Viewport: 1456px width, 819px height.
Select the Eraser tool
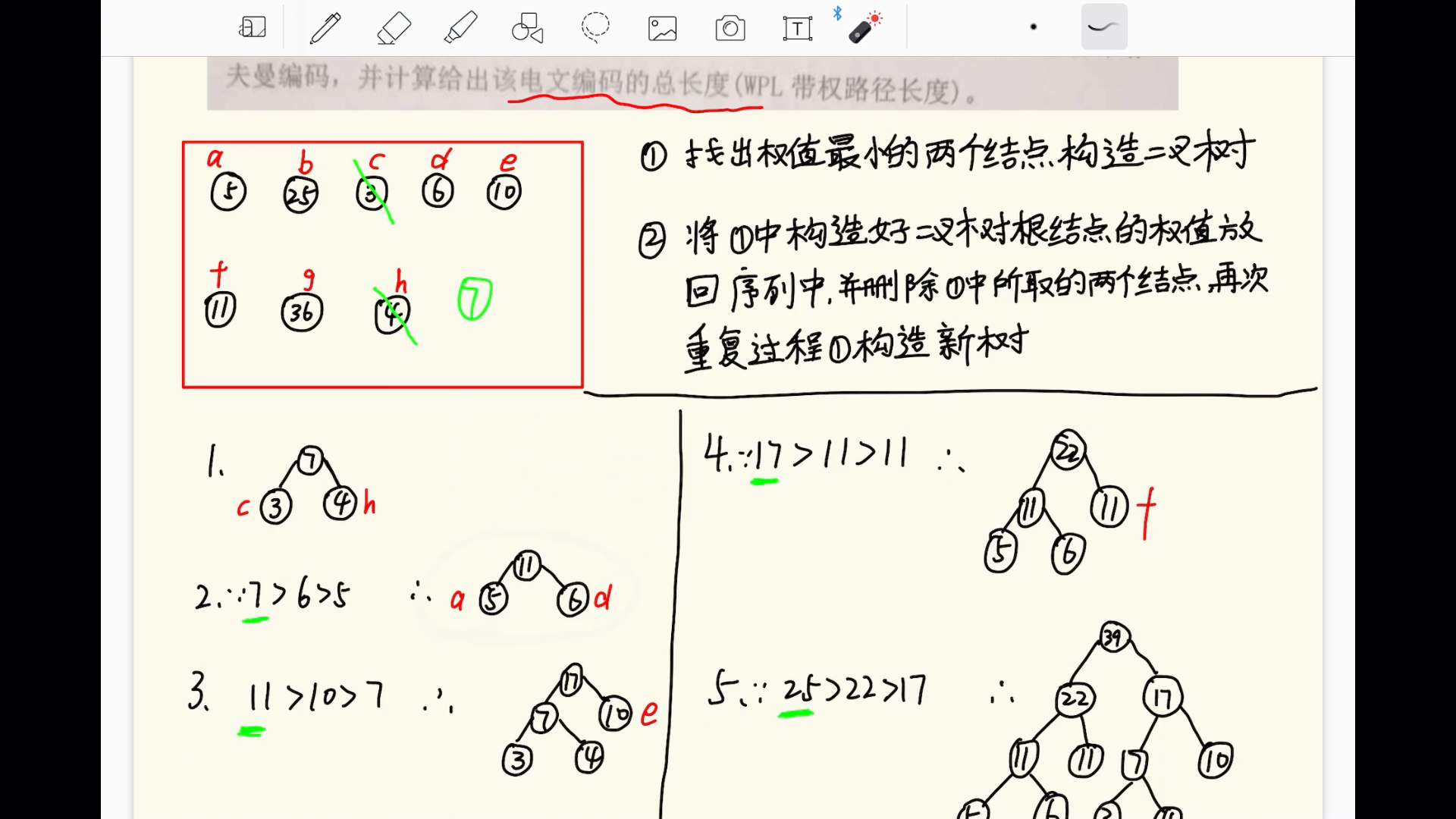(394, 28)
